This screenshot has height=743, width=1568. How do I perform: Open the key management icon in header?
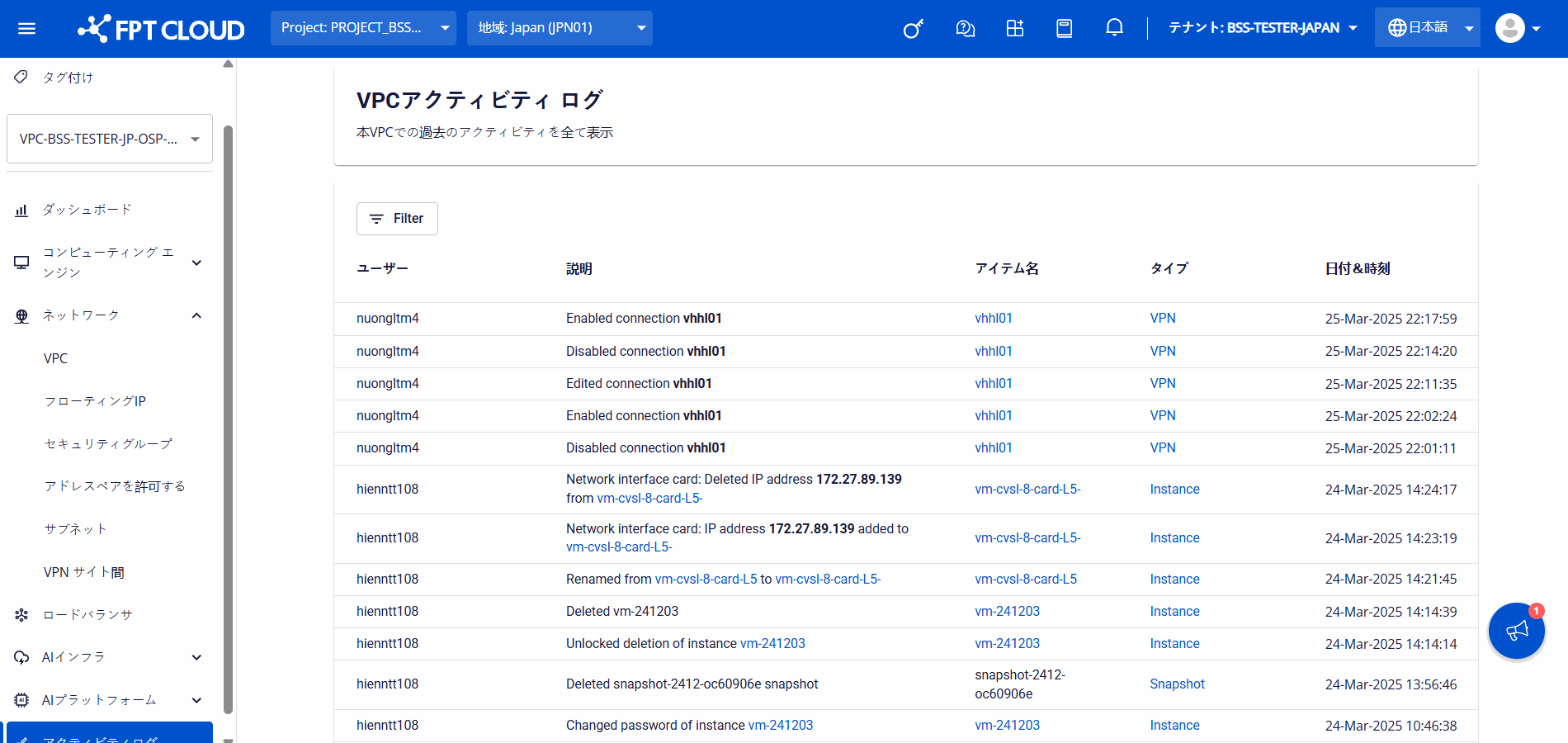click(x=914, y=29)
